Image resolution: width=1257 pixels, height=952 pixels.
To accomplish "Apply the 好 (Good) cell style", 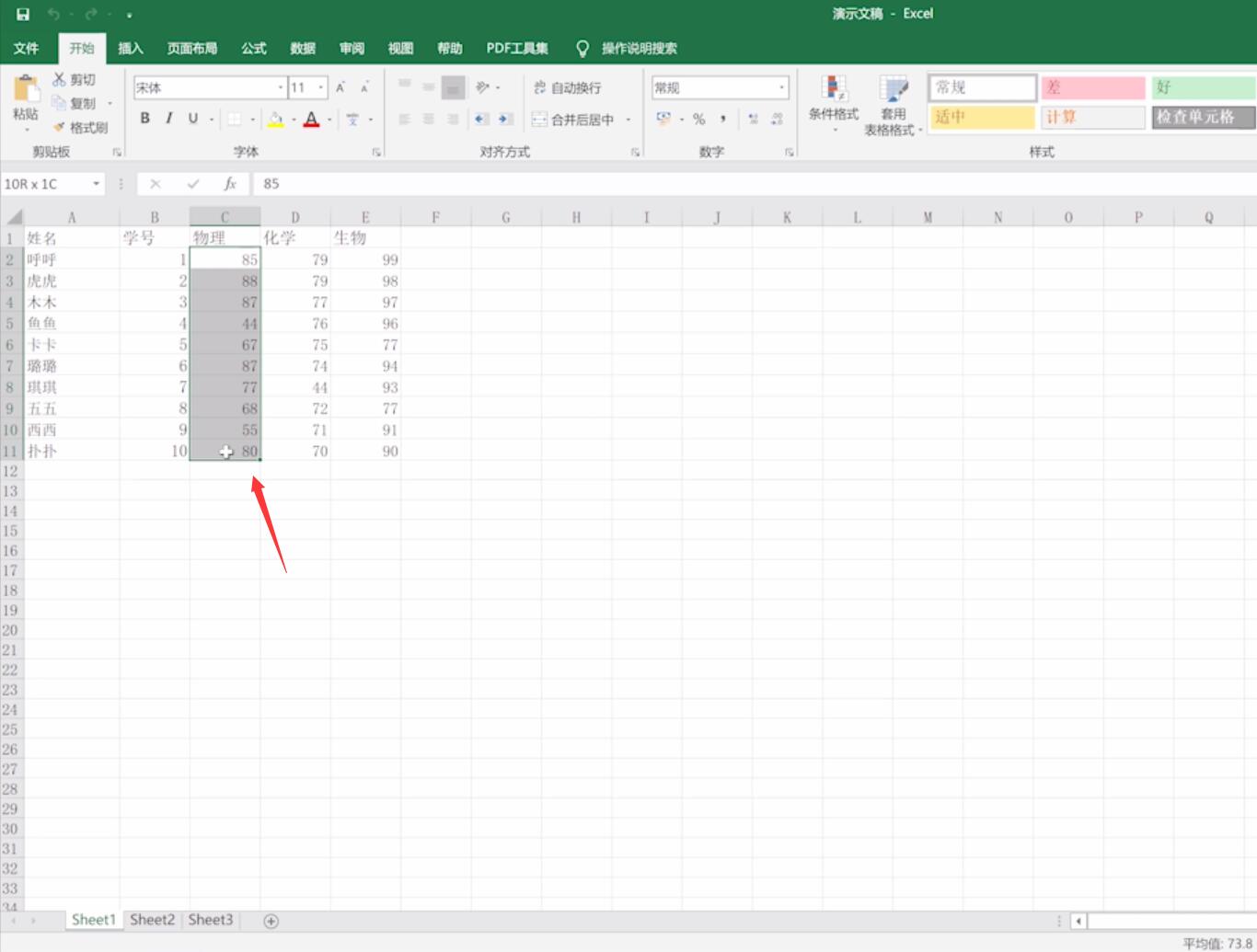I will pyautogui.click(x=1204, y=87).
